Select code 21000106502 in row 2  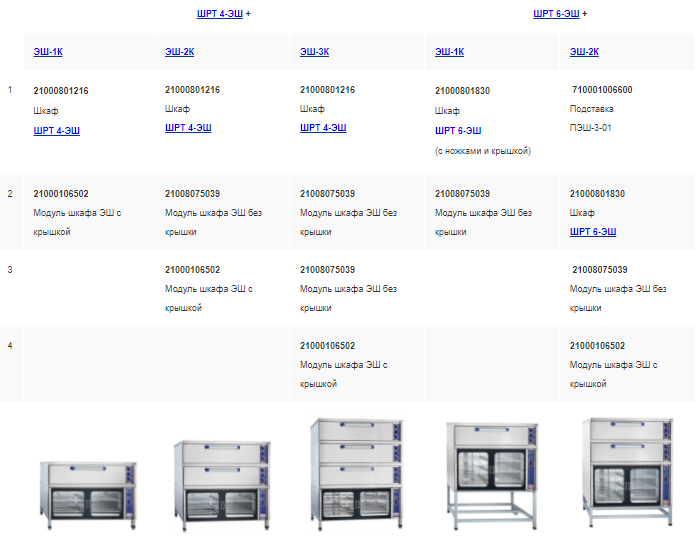tap(61, 194)
